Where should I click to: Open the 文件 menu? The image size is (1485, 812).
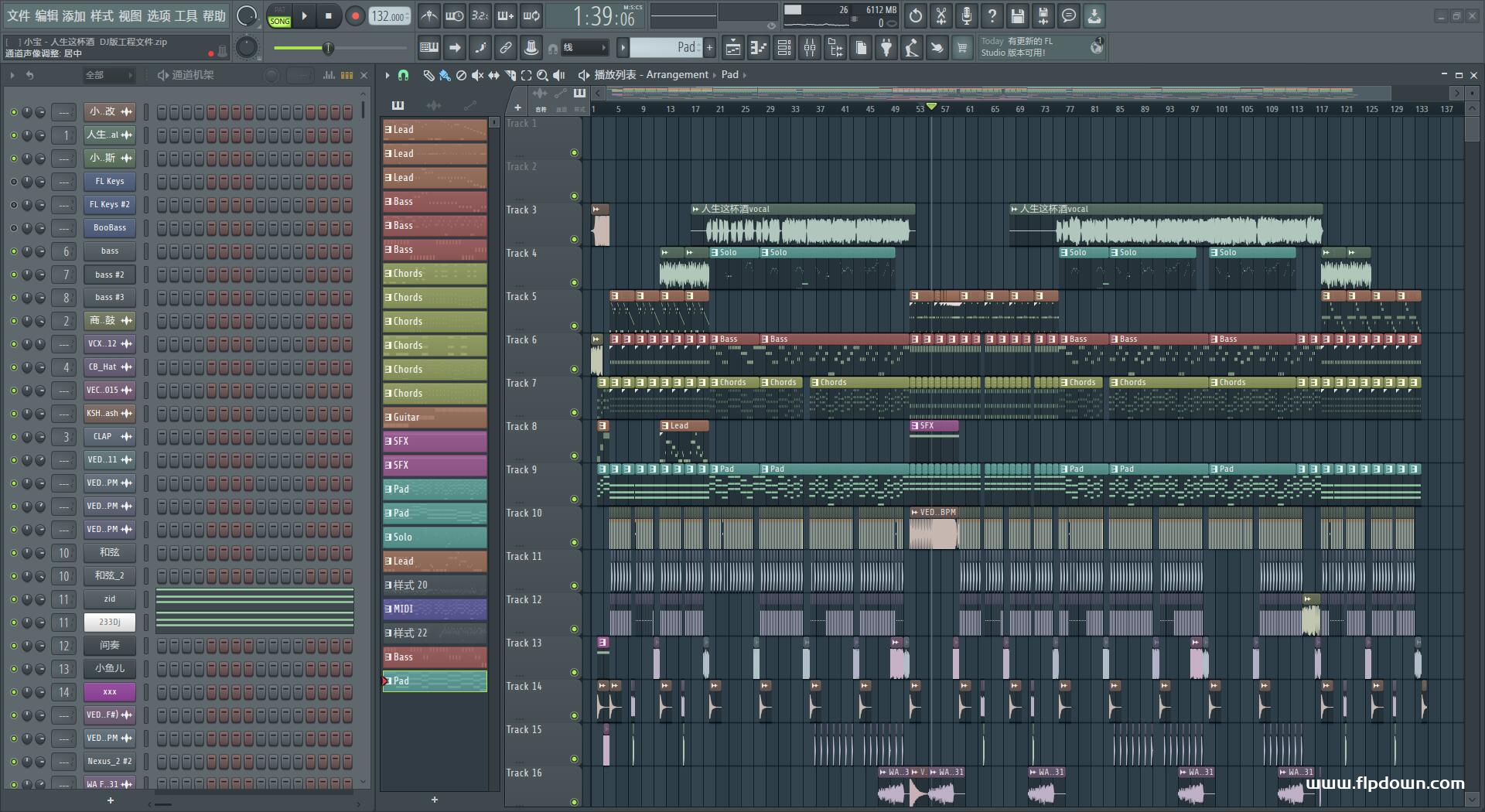point(18,15)
